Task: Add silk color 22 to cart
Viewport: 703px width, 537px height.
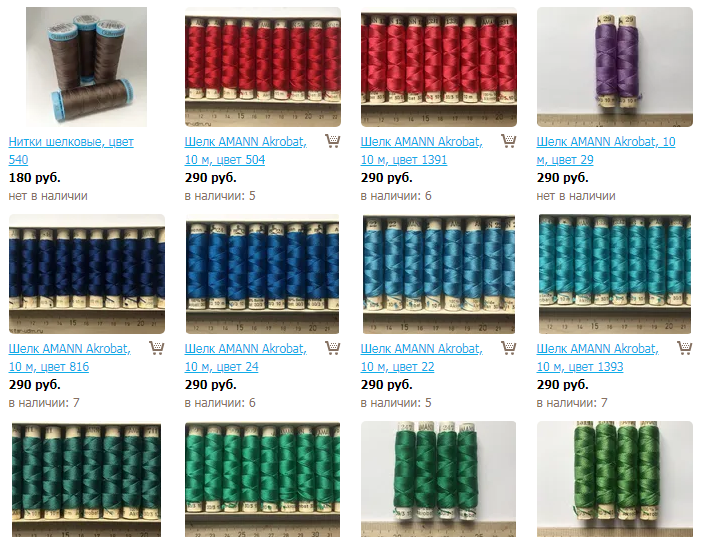Action: pyautogui.click(x=509, y=348)
